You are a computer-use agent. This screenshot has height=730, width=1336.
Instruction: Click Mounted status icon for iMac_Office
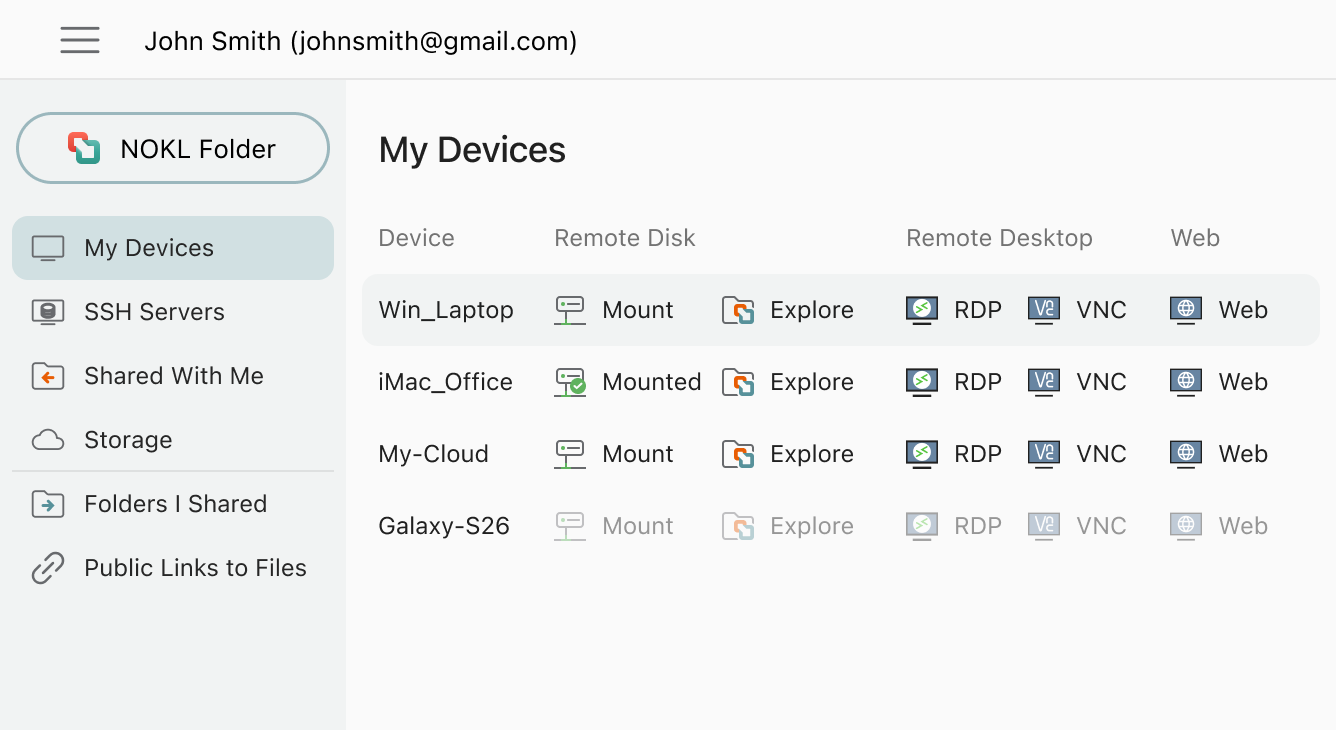point(570,382)
